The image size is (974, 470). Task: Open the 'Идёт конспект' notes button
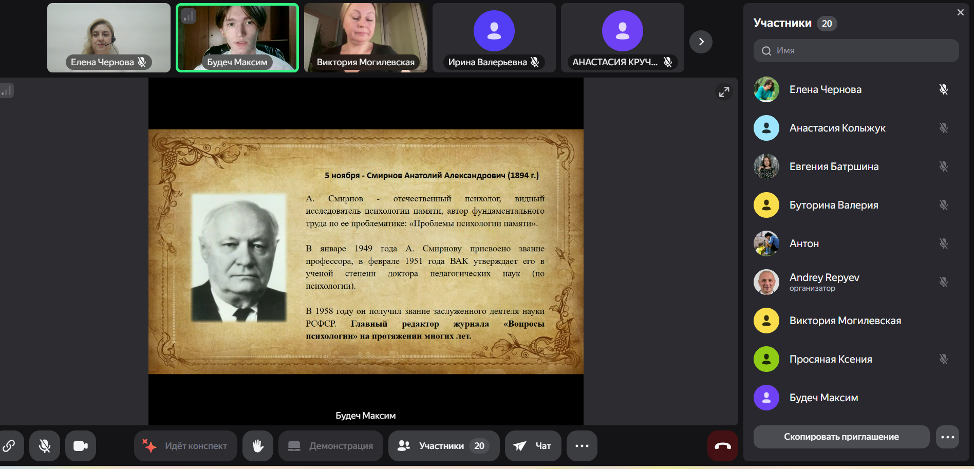point(185,445)
